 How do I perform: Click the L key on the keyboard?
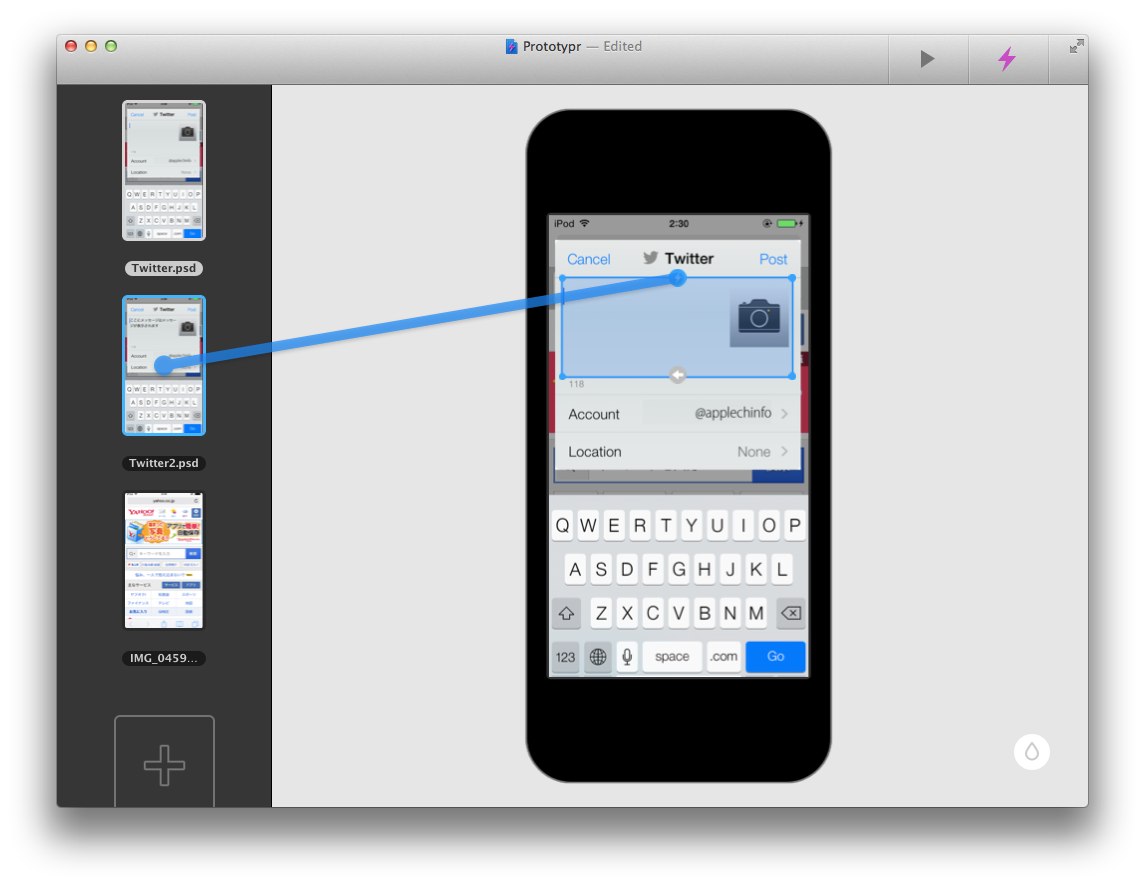(781, 570)
